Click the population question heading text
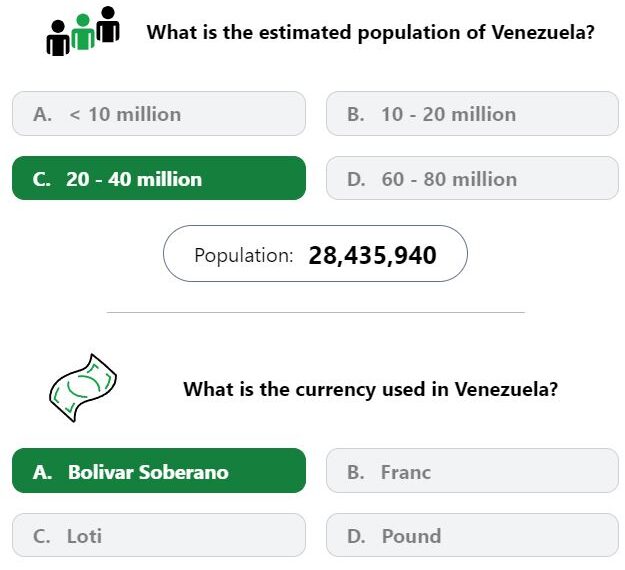This screenshot has width=625, height=570. (371, 32)
